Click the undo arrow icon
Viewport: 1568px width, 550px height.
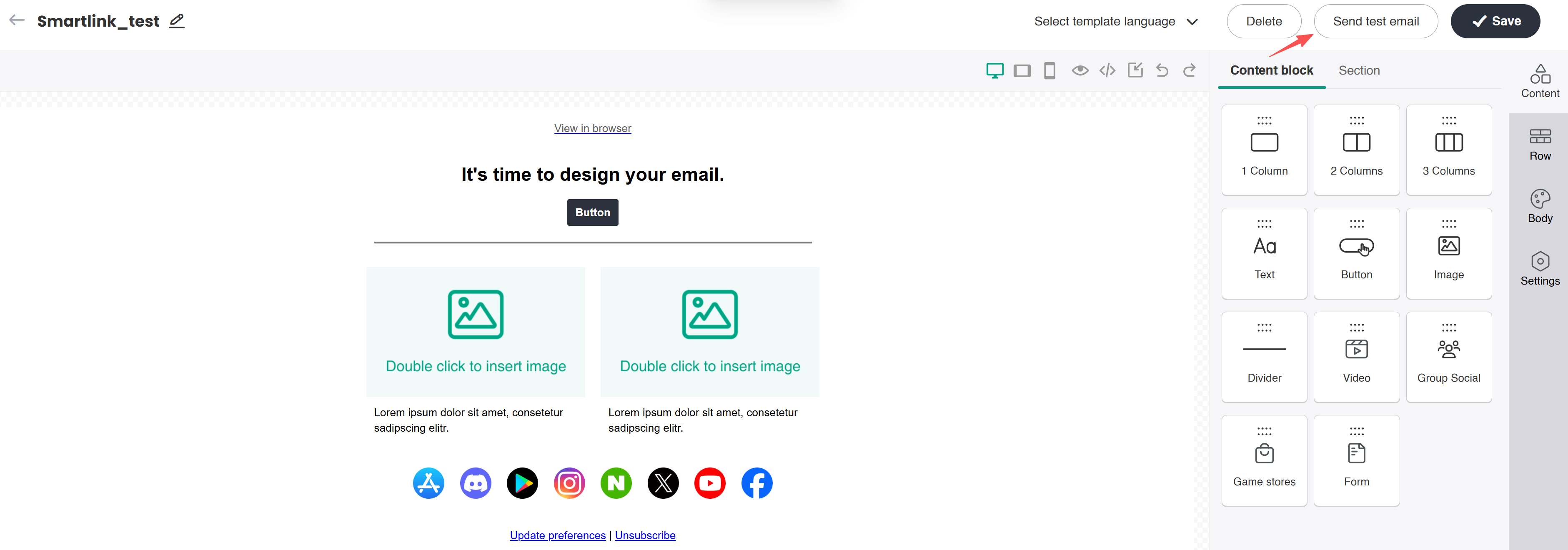1162,70
